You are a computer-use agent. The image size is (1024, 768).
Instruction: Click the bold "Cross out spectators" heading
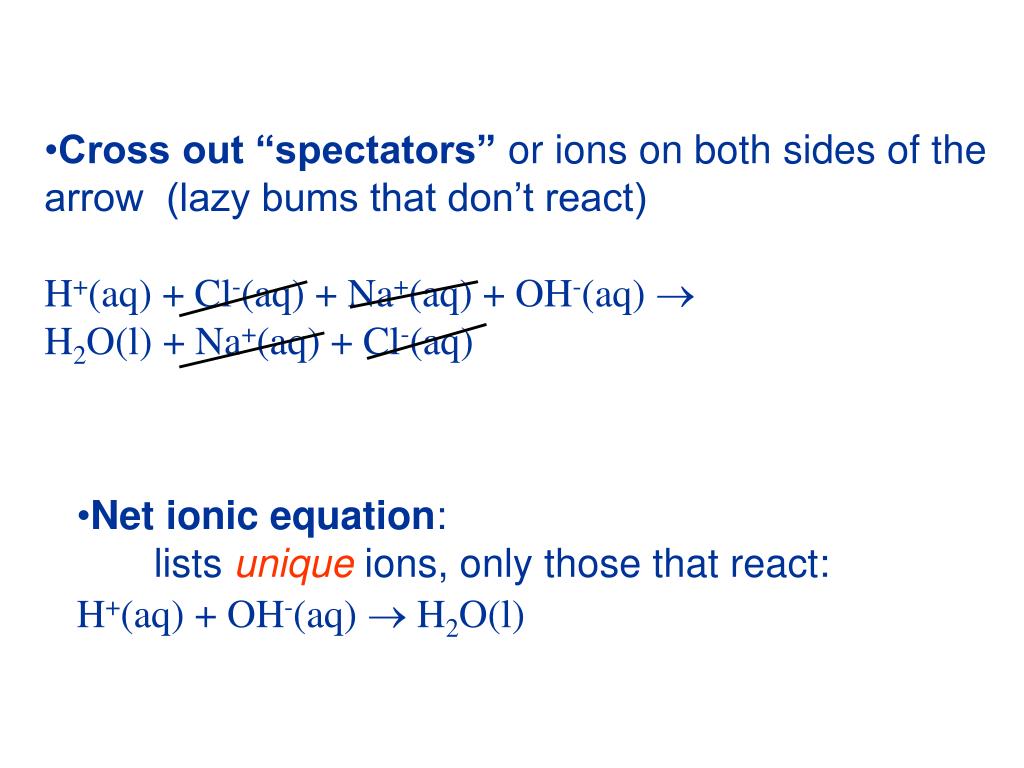pos(276,151)
